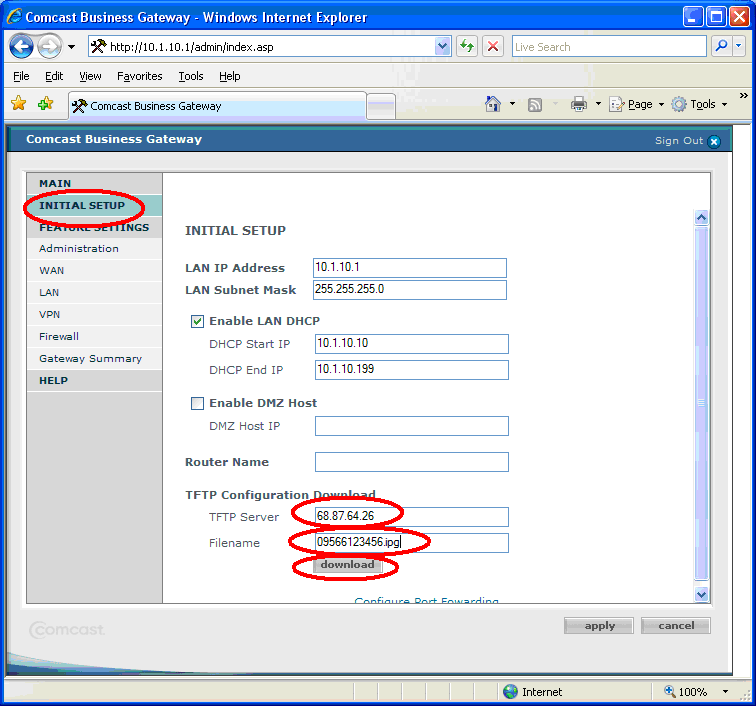The image size is (756, 706).
Task: Click the Internet Explorer title bar logo
Action: [x=14, y=16]
